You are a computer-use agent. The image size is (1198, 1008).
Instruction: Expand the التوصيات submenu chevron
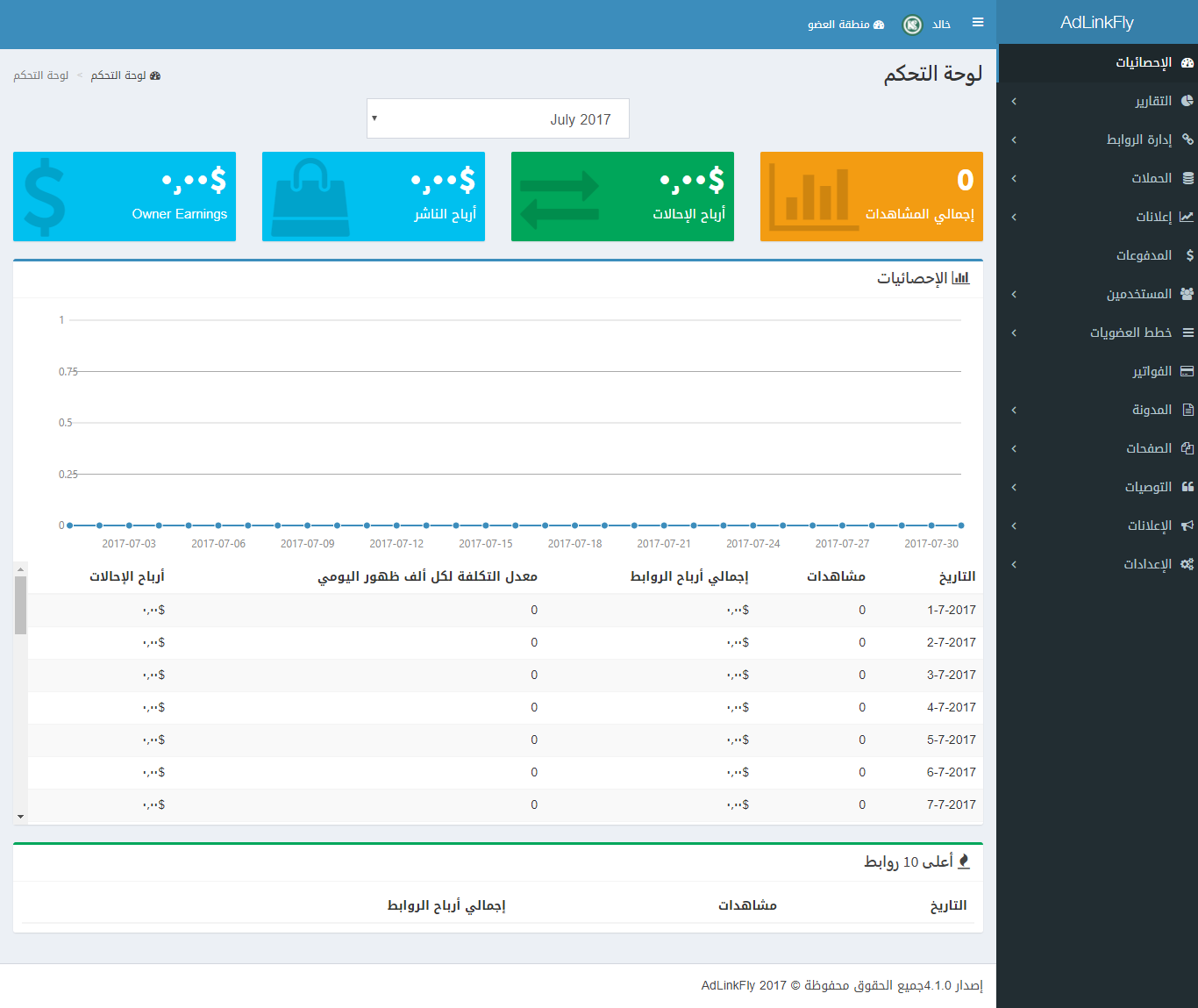(x=1014, y=487)
